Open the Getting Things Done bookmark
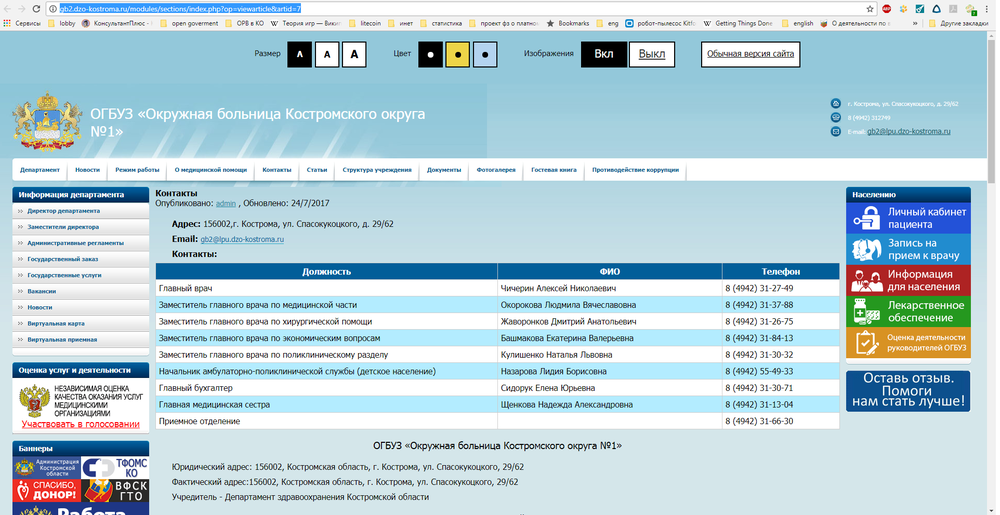The width and height of the screenshot is (1000, 515). [x=738, y=24]
